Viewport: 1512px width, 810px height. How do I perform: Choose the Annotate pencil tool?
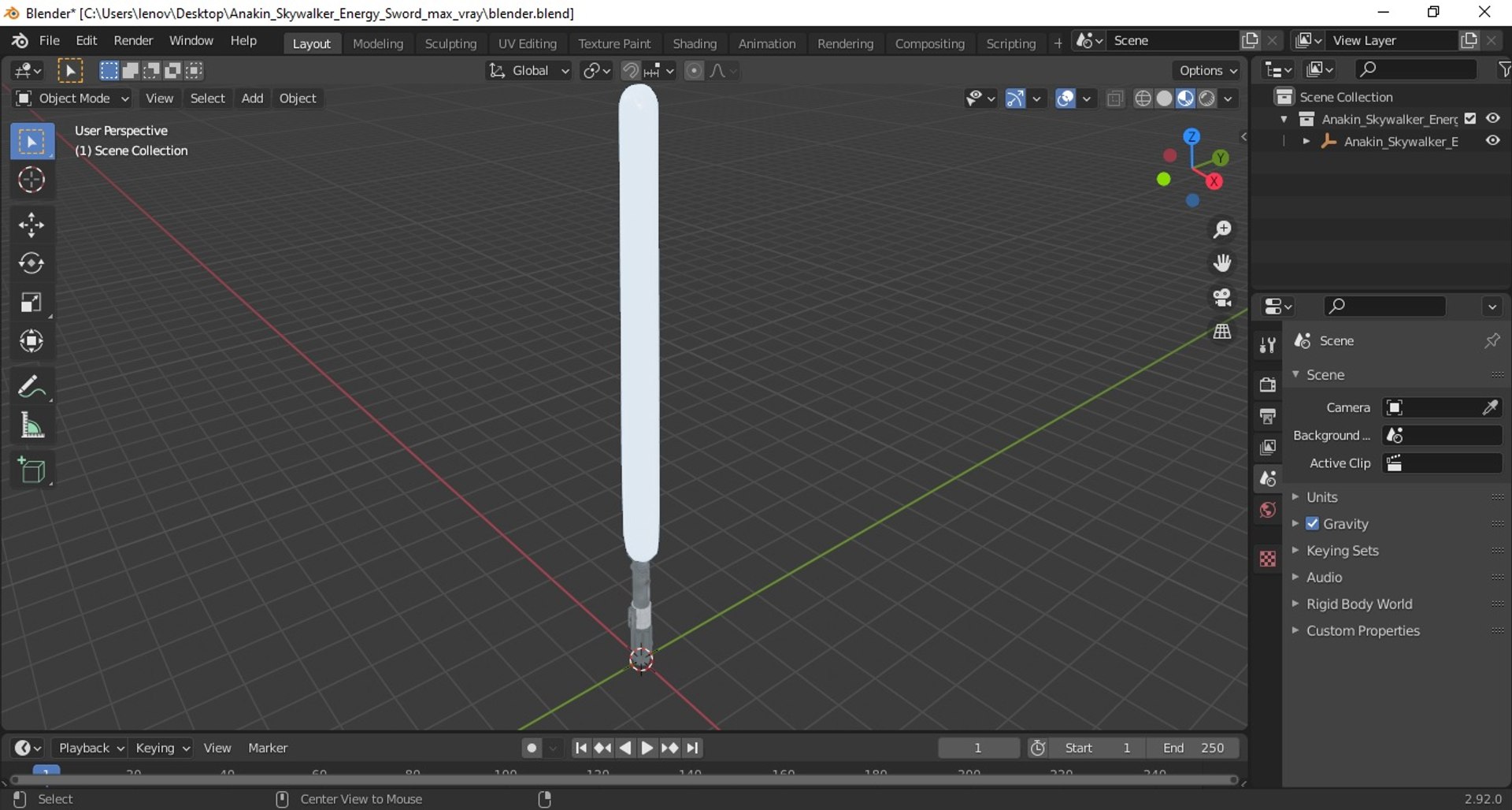(x=31, y=387)
